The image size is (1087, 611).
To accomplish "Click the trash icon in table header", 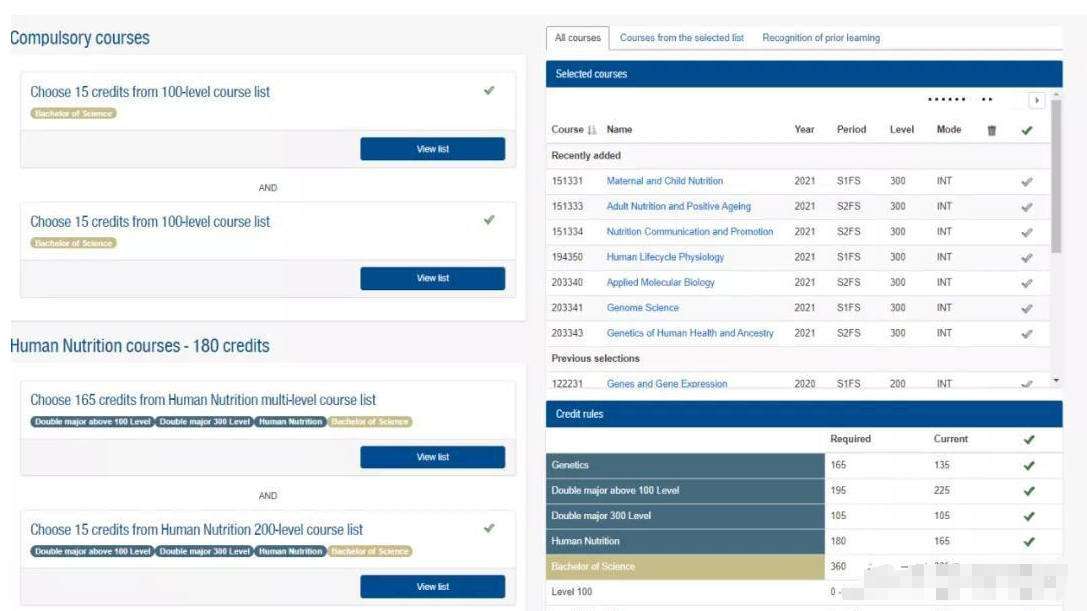I will tap(991, 130).
